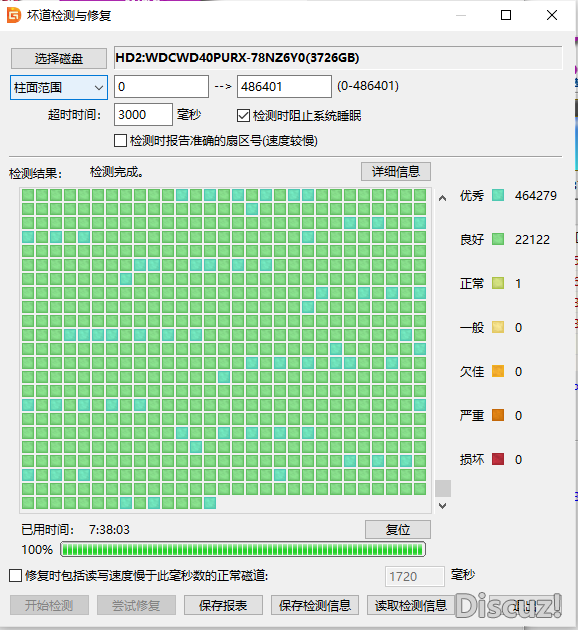Click the 开始检测 button
Screen dimensions: 578x630
pyautogui.click(x=49, y=605)
